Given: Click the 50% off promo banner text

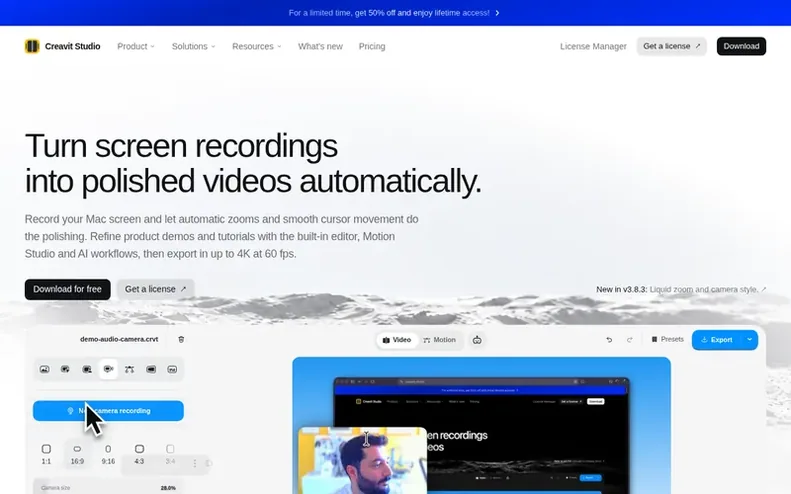Looking at the screenshot, I should click(x=389, y=13).
